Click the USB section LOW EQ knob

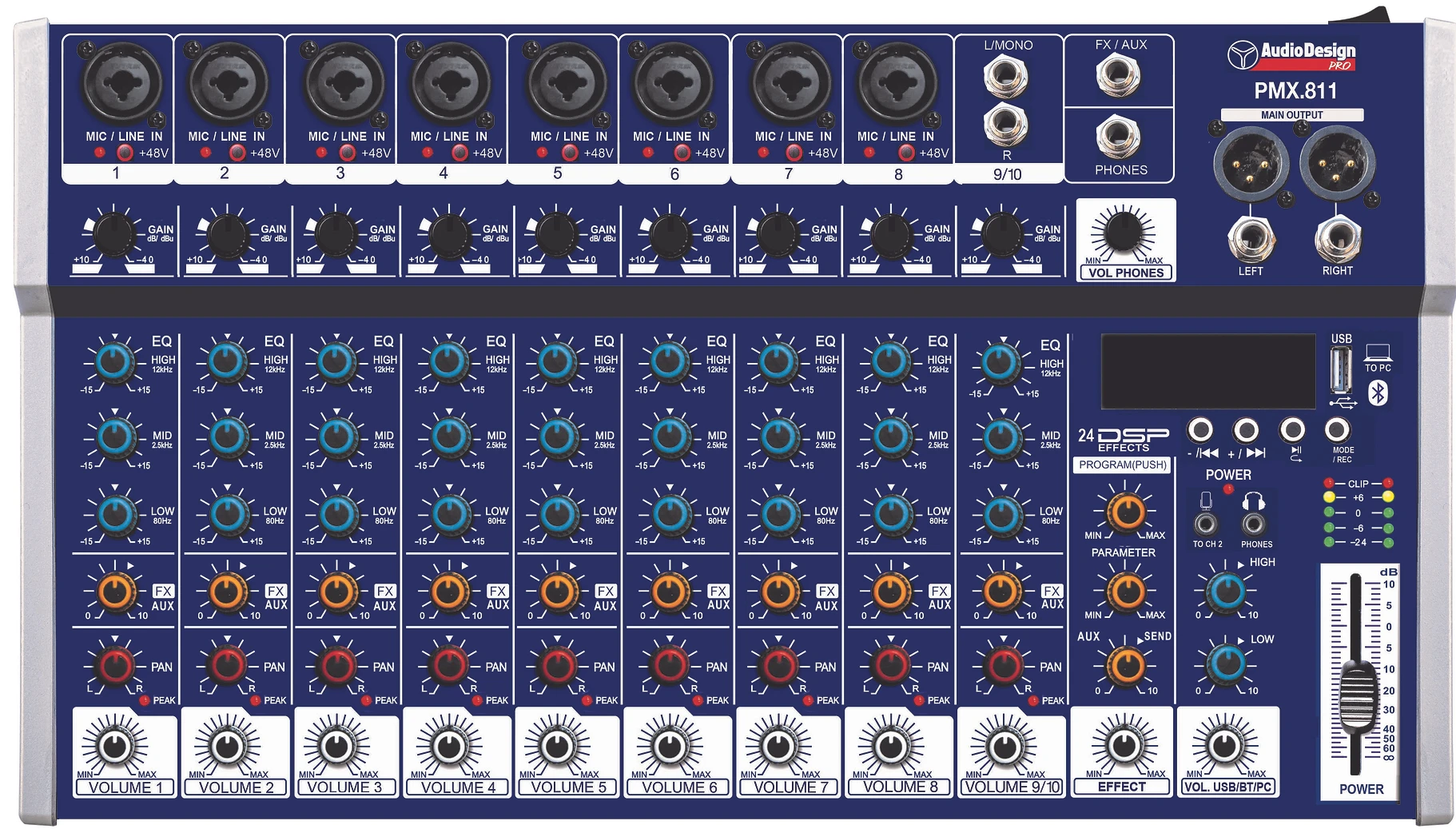point(1227,664)
